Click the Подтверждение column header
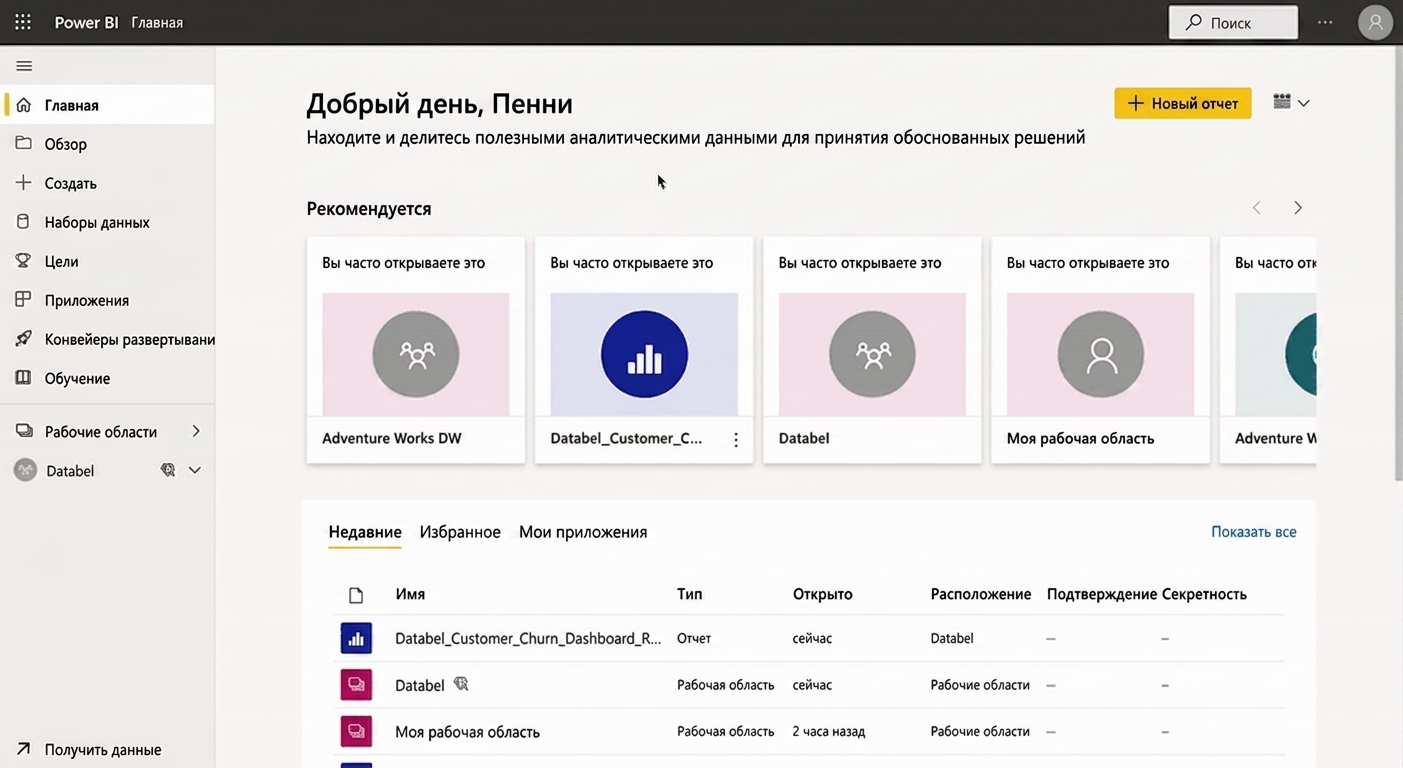The height and width of the screenshot is (768, 1403). click(1102, 594)
